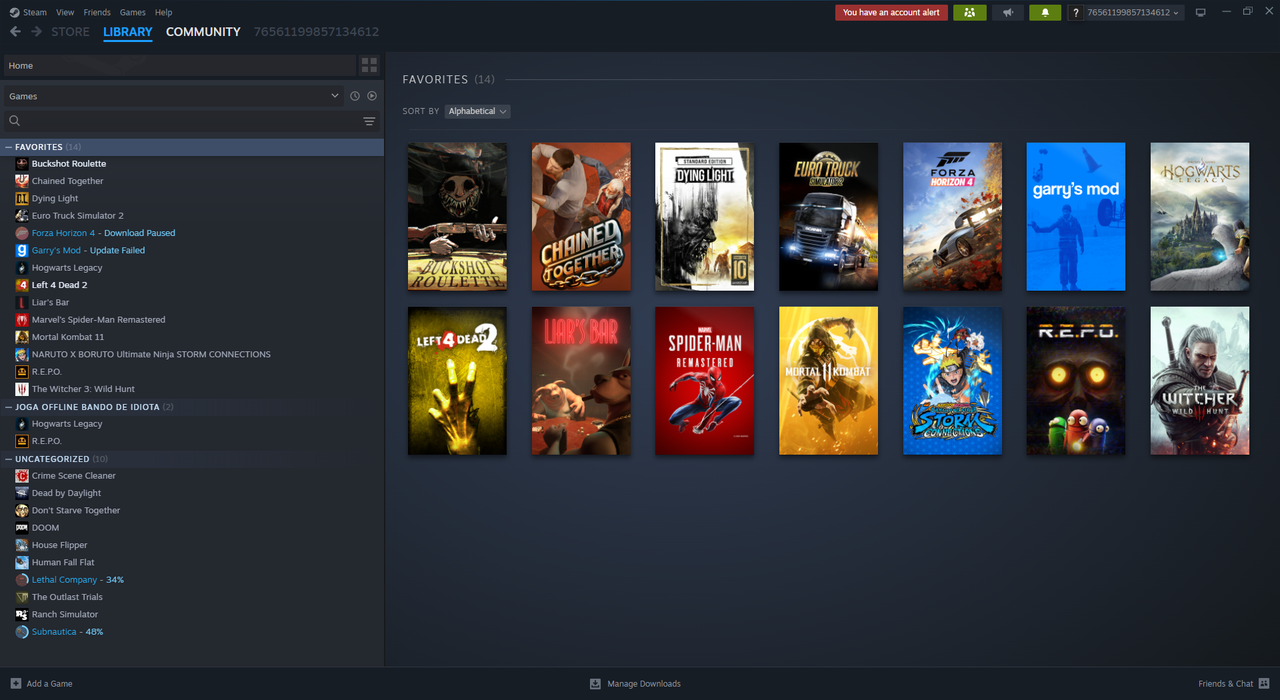Click the Add a Game plus icon
Screen dimensions: 1280x700
pyautogui.click(x=16, y=684)
